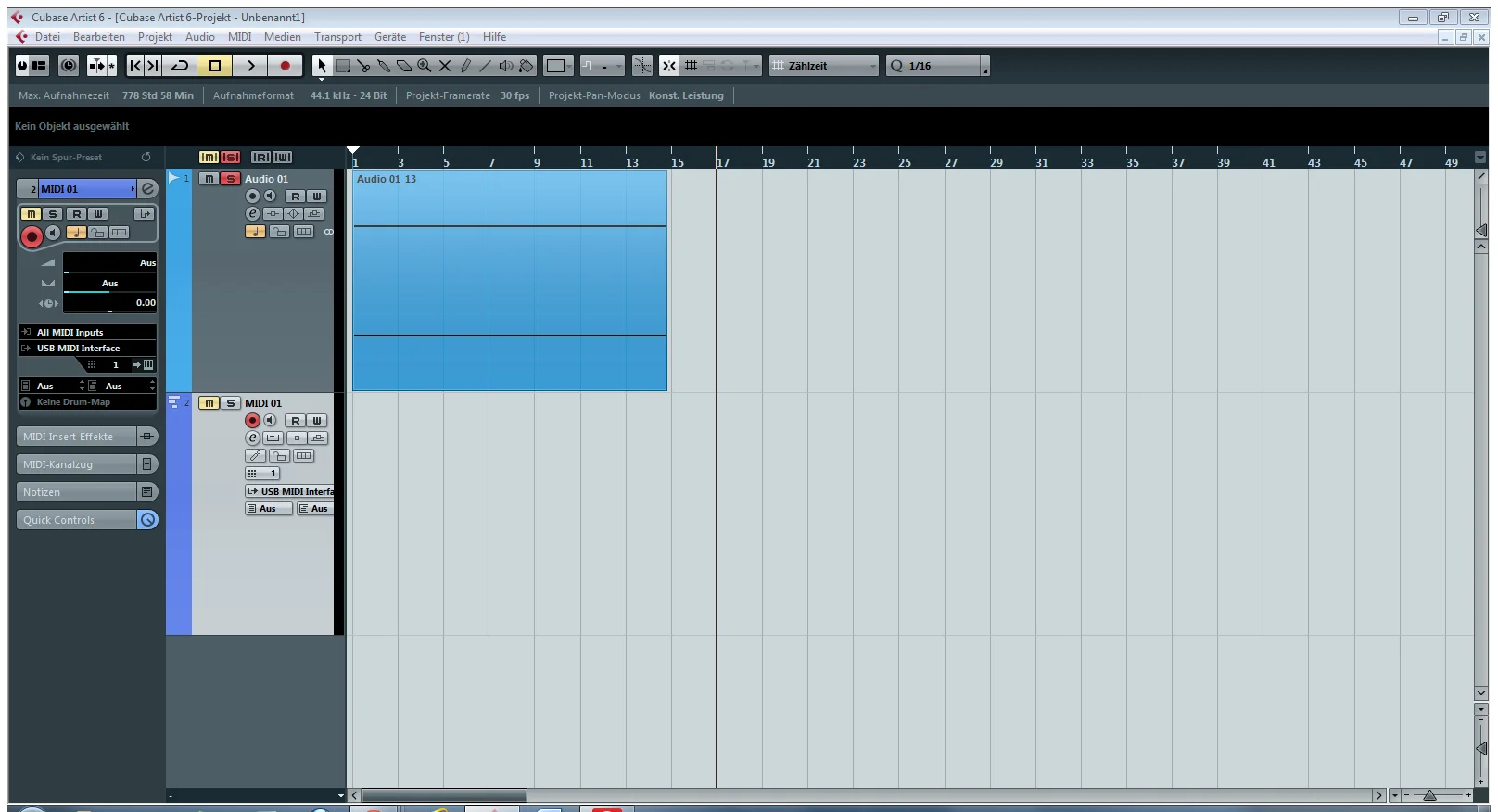
Task: Open the Zählzeit grid type dropdown
Action: [x=824, y=66]
